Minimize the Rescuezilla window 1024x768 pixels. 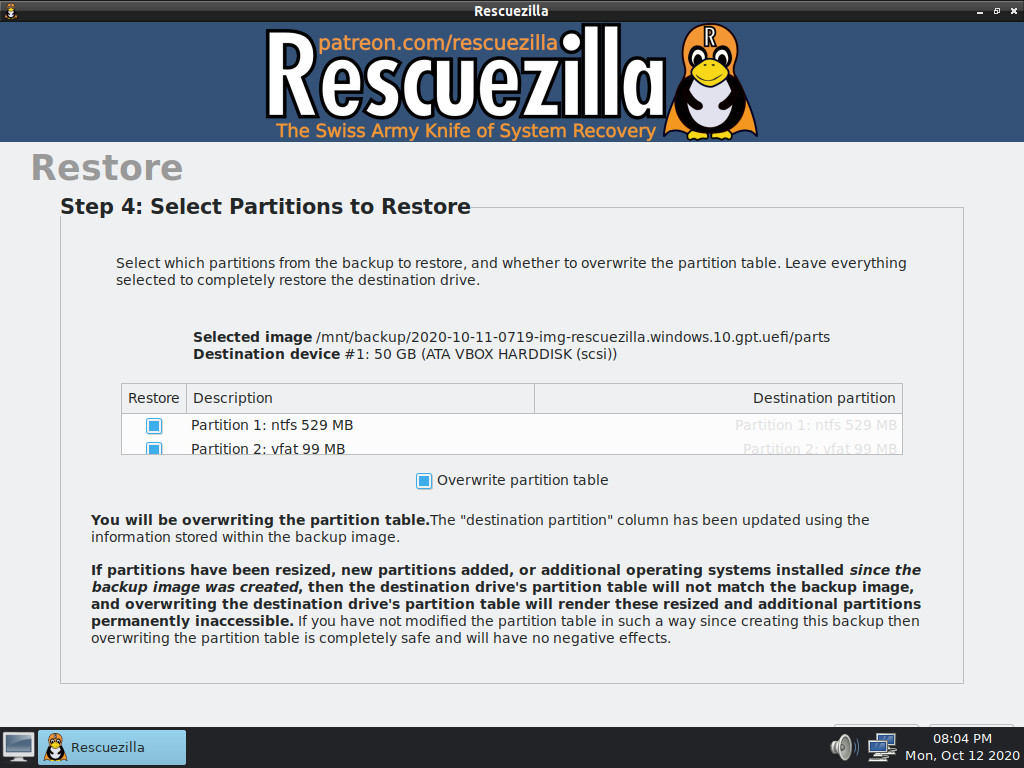(x=980, y=11)
